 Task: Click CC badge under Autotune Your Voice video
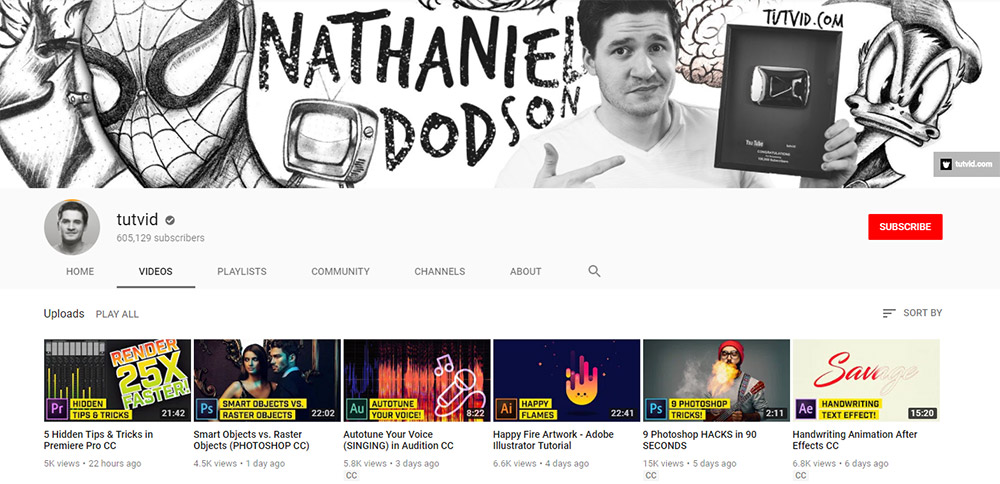pos(351,476)
